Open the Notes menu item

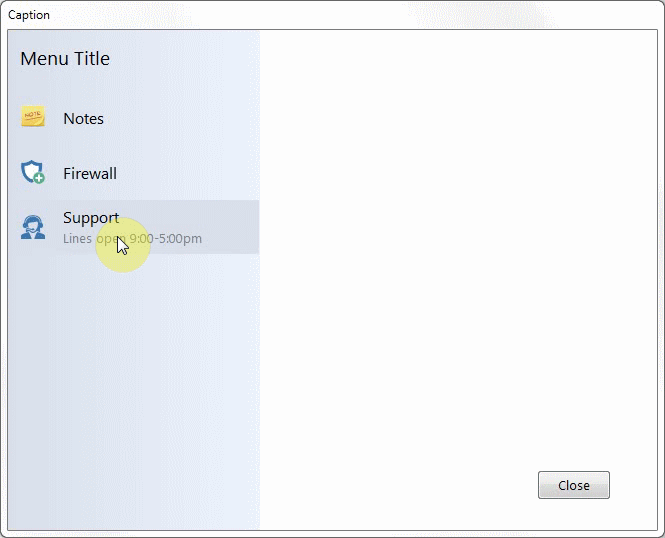83,118
